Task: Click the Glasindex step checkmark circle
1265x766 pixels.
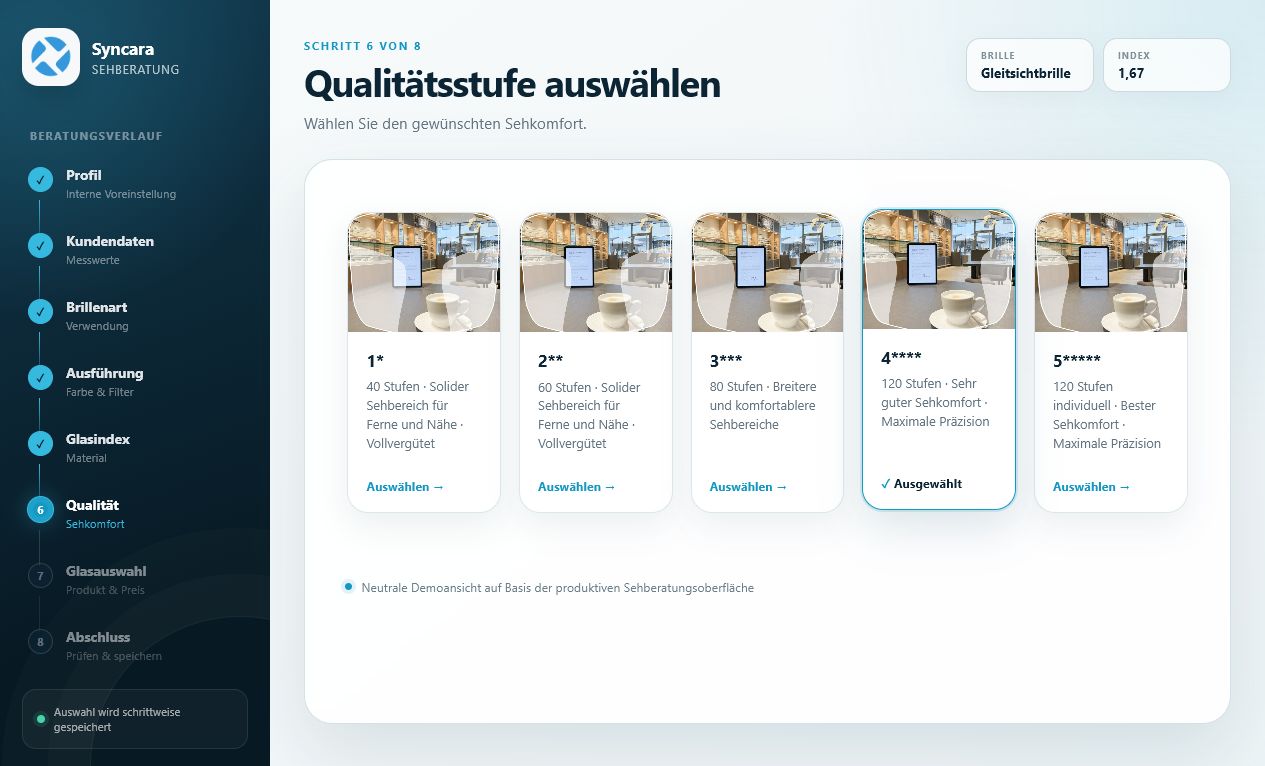Action: point(40,444)
